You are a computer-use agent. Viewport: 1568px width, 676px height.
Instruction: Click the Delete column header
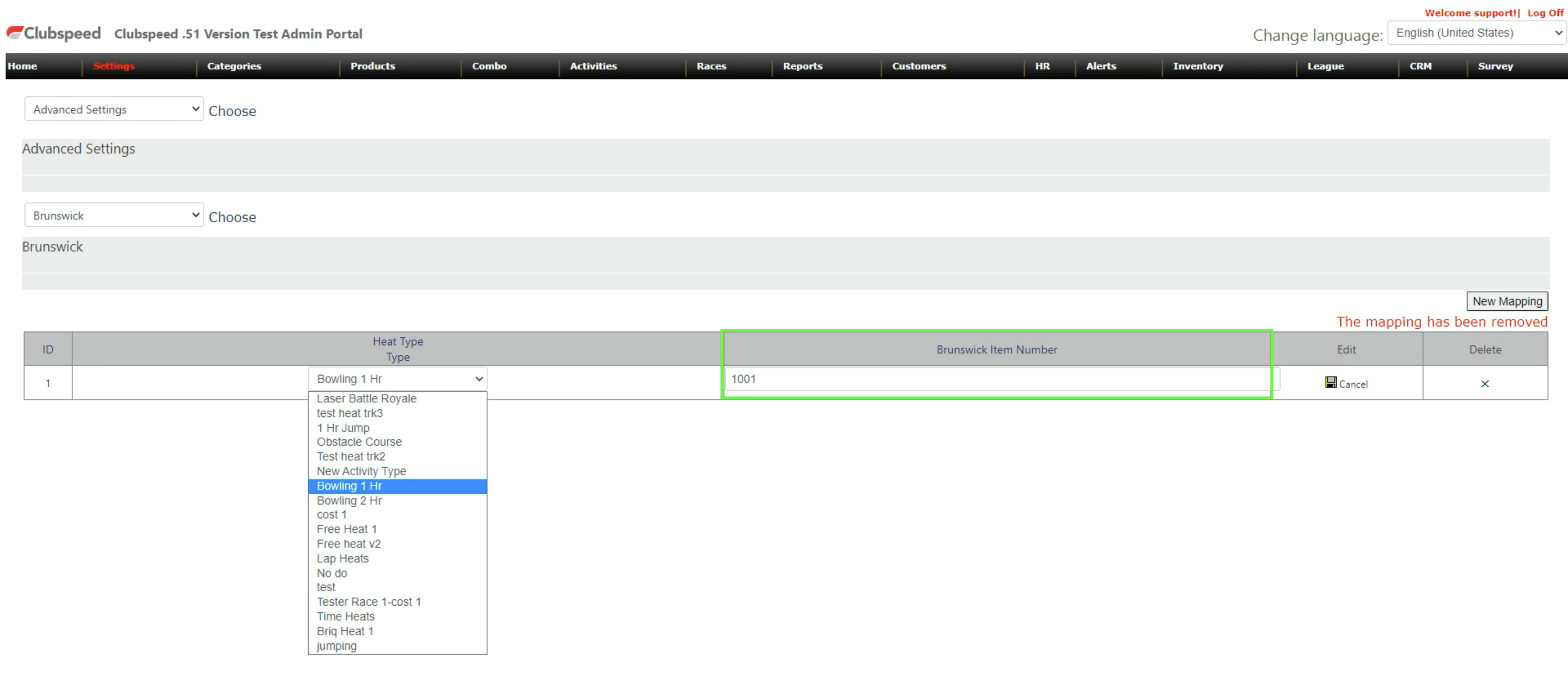(1485, 349)
